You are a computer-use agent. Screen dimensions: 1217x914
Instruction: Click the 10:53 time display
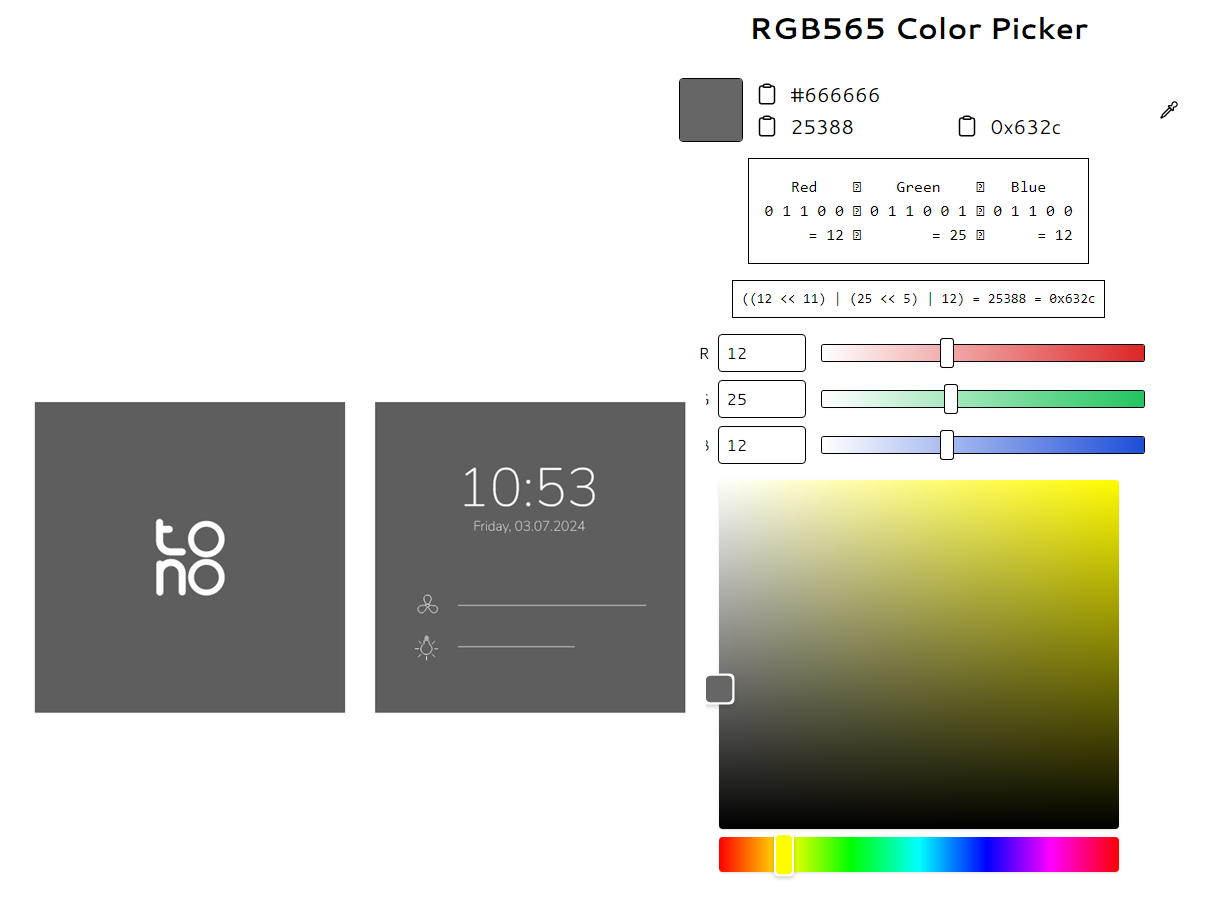tap(529, 488)
